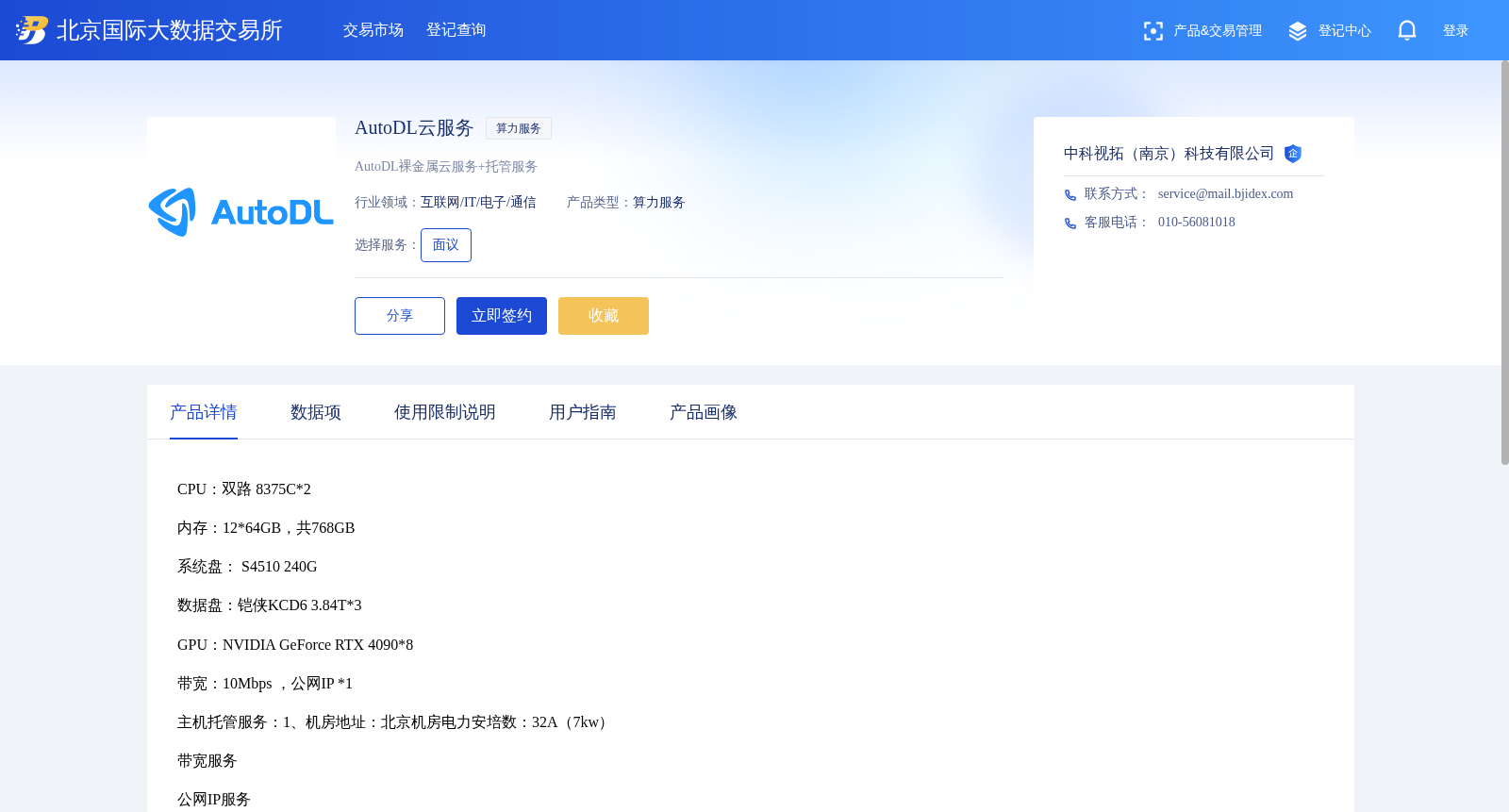Open the 使用限制说明 tab

point(445,412)
